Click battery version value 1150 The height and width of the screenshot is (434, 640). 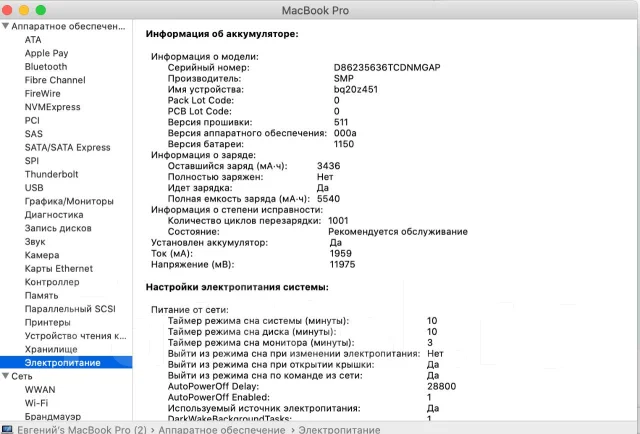344,144
